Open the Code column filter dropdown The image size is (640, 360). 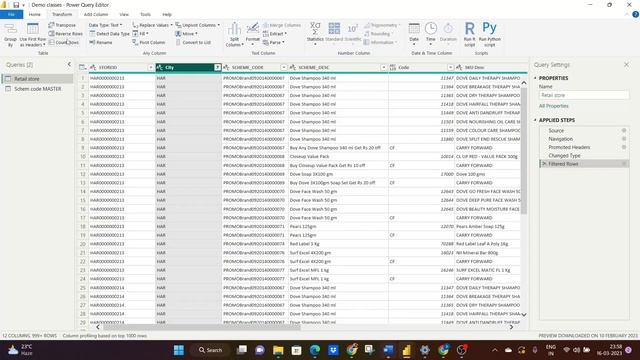click(450, 67)
